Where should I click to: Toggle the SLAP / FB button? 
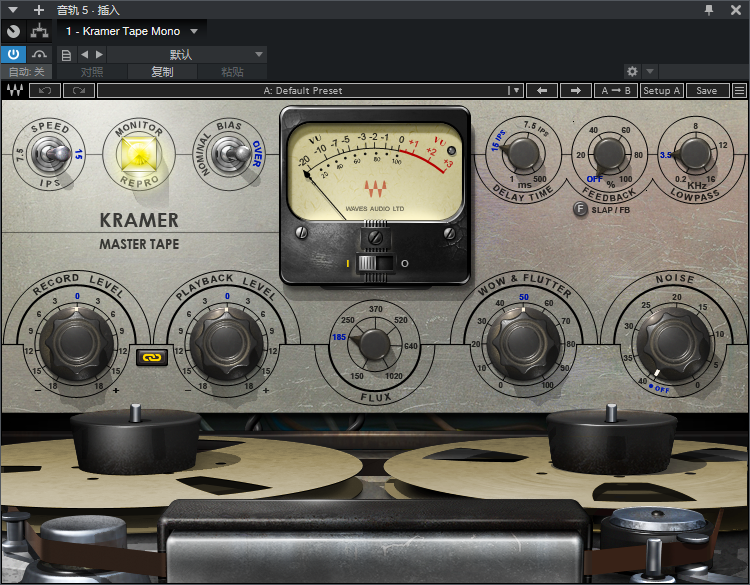[x=580, y=209]
